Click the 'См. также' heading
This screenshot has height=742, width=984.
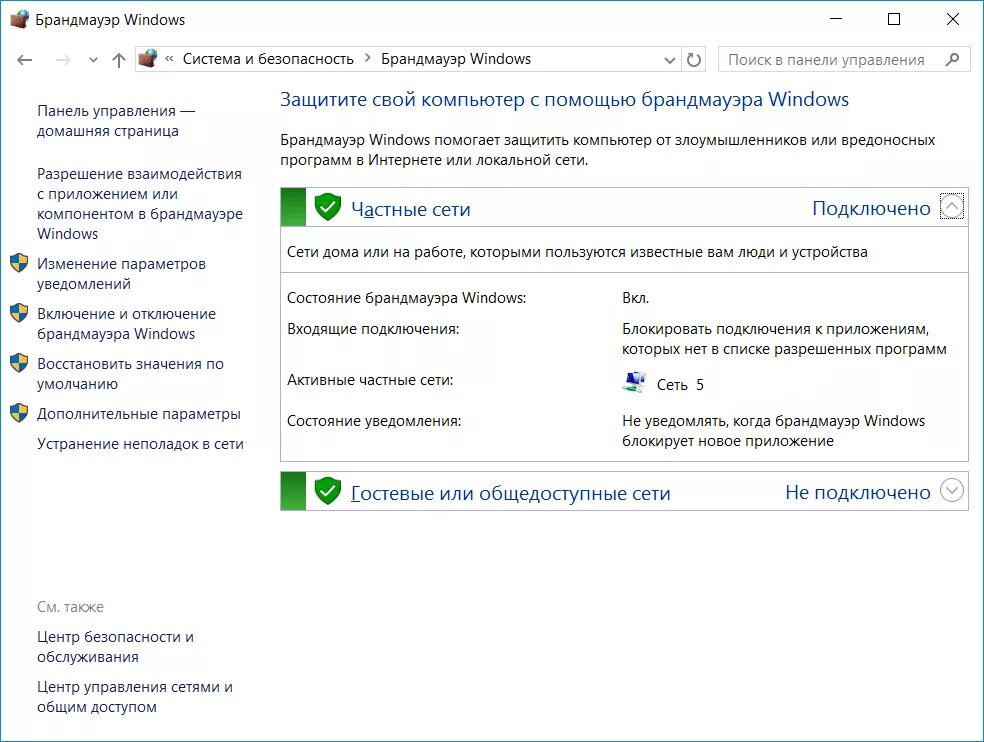click(x=70, y=607)
